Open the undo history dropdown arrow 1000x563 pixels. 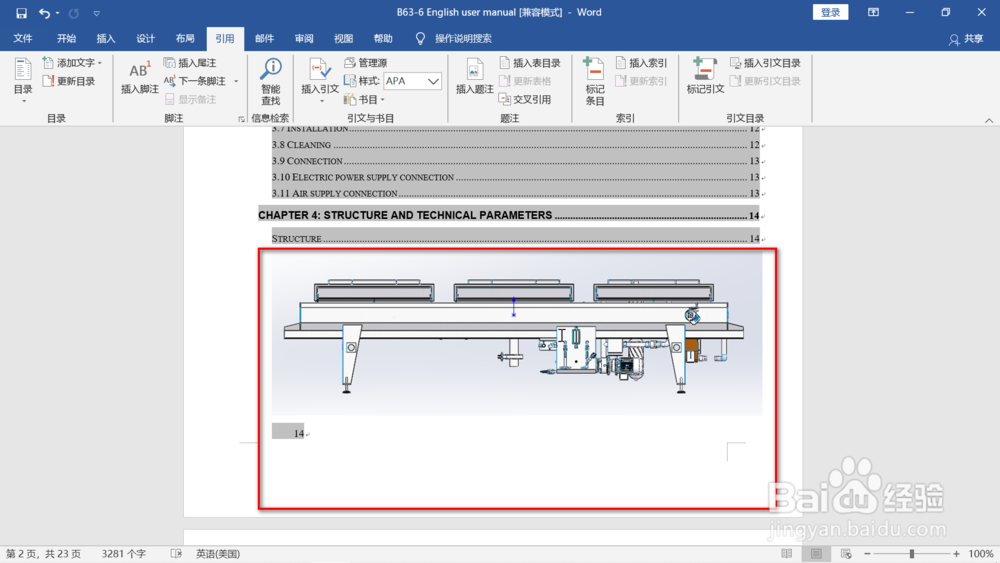point(57,13)
